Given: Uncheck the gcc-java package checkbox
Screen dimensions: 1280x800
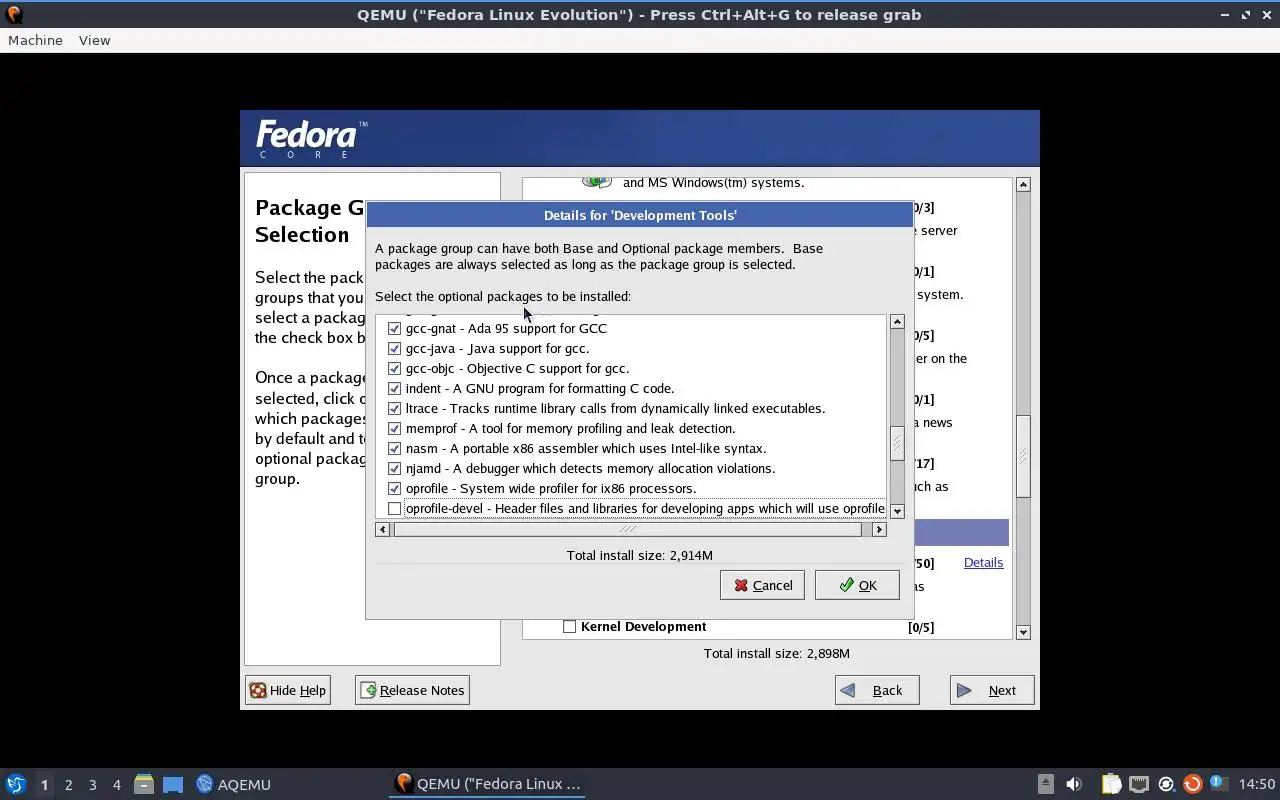Looking at the screenshot, I should [394, 348].
